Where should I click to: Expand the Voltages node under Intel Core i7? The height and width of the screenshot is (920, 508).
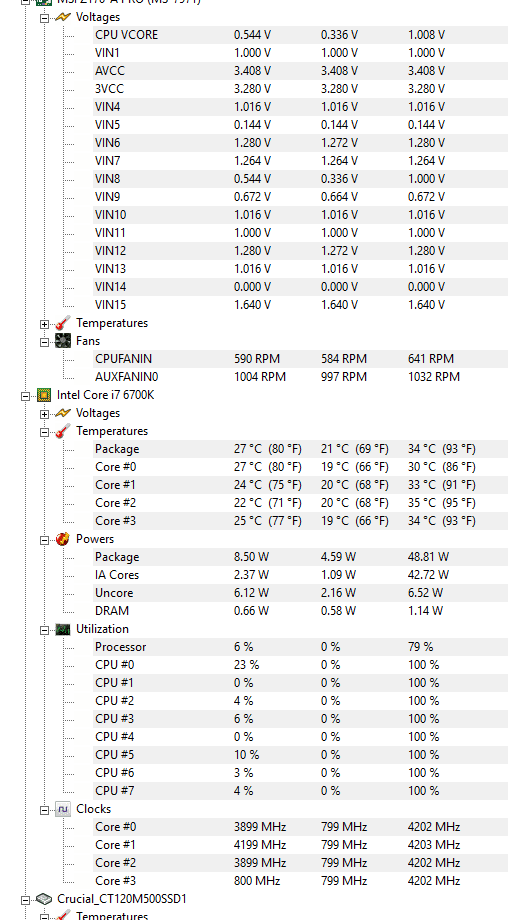(44, 414)
